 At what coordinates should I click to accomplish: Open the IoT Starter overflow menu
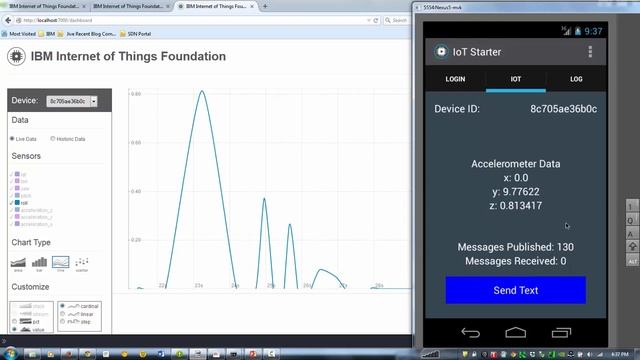(x=590, y=52)
